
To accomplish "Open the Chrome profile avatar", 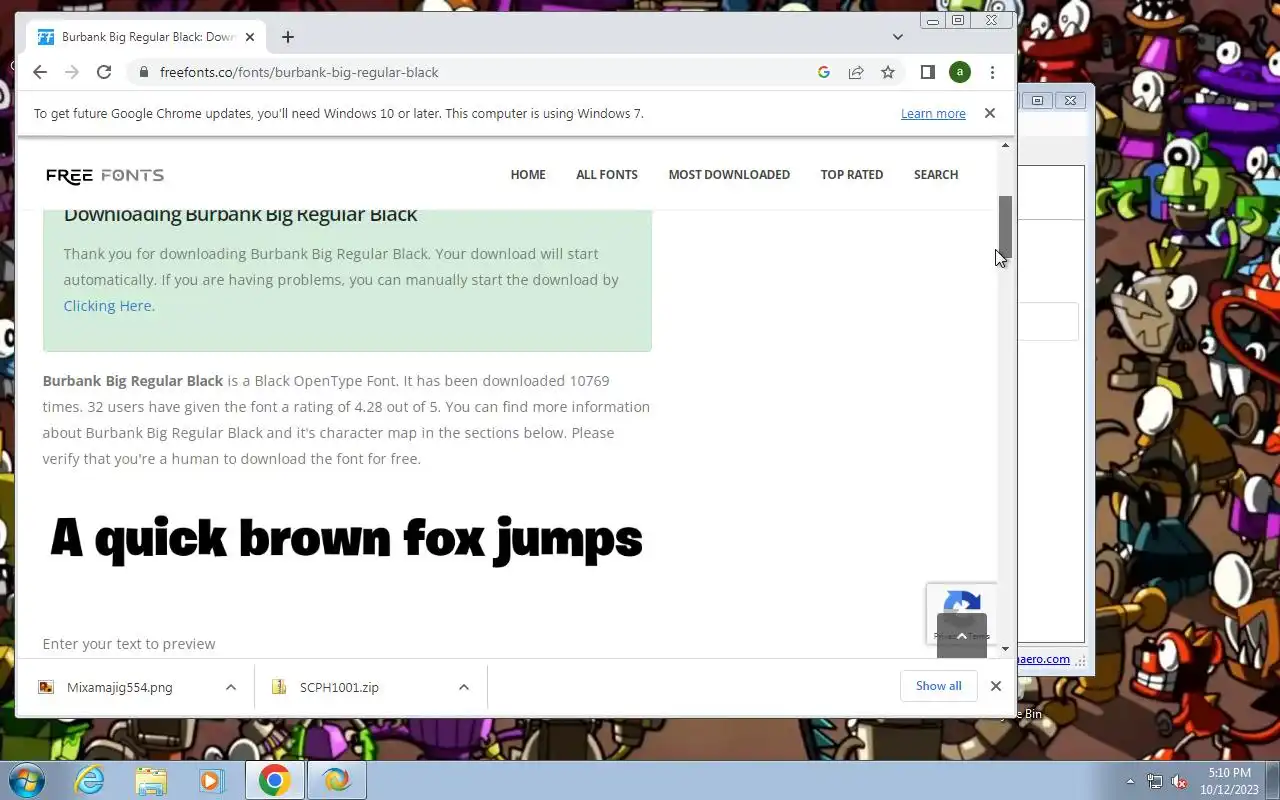I will click(x=960, y=72).
